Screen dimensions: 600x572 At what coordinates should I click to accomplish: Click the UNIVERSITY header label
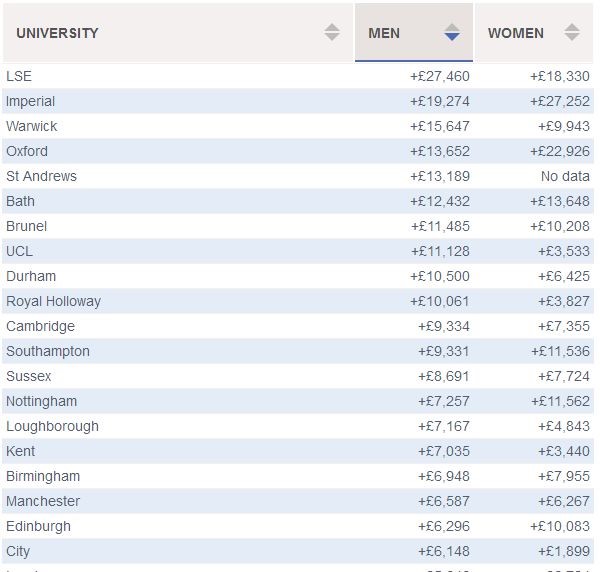57,33
